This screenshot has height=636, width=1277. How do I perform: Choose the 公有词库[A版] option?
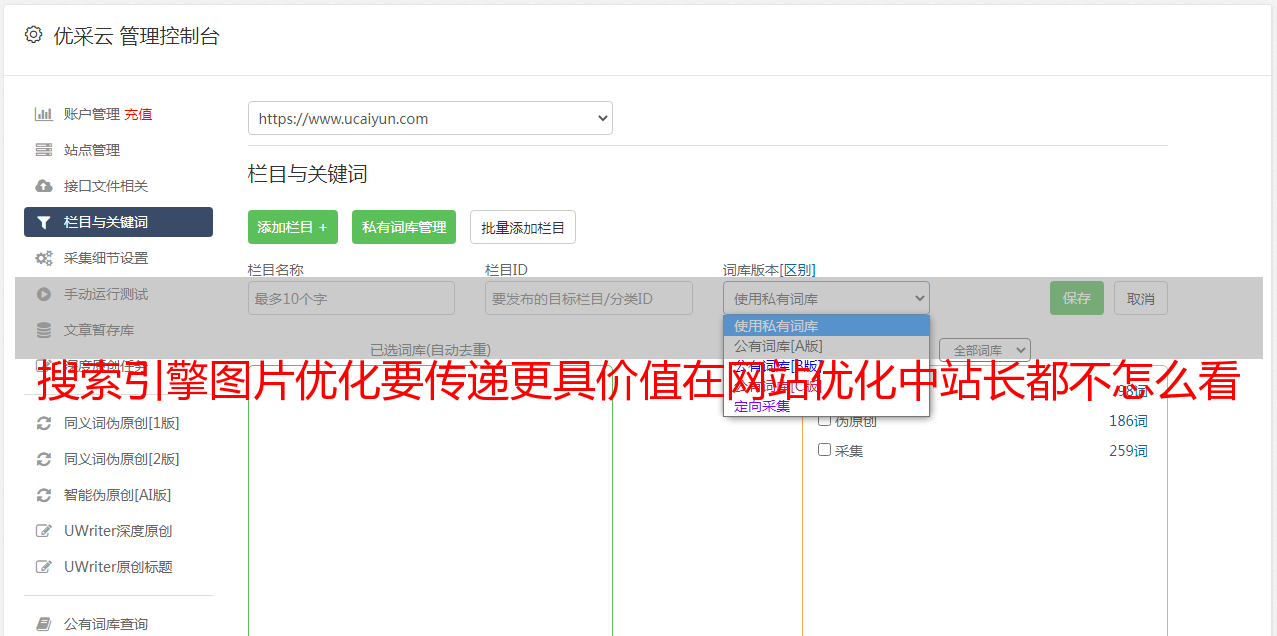826,346
